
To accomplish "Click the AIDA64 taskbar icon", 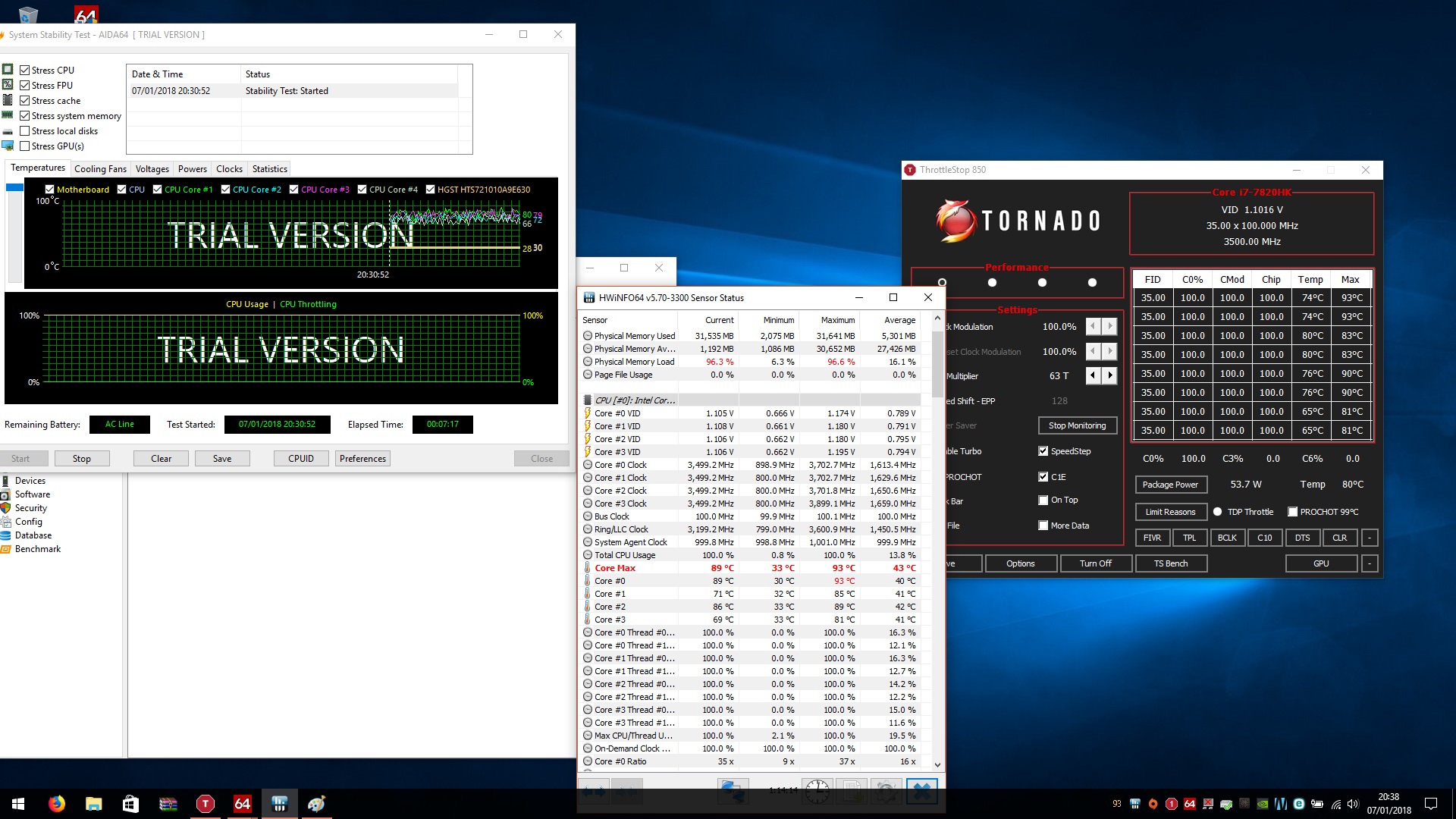I will click(242, 804).
